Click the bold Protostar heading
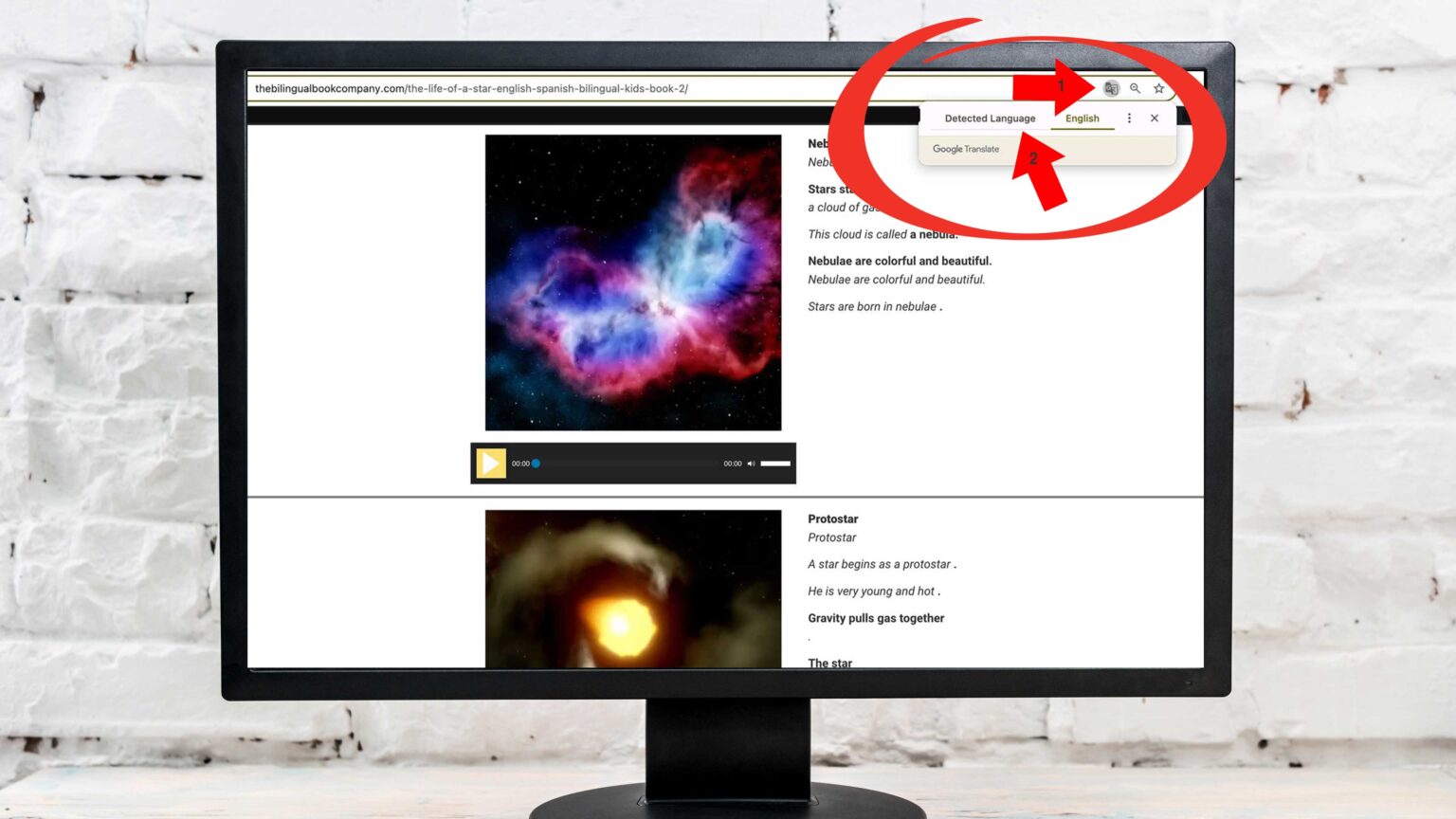Image resolution: width=1456 pixels, height=819 pixels. coord(832,519)
